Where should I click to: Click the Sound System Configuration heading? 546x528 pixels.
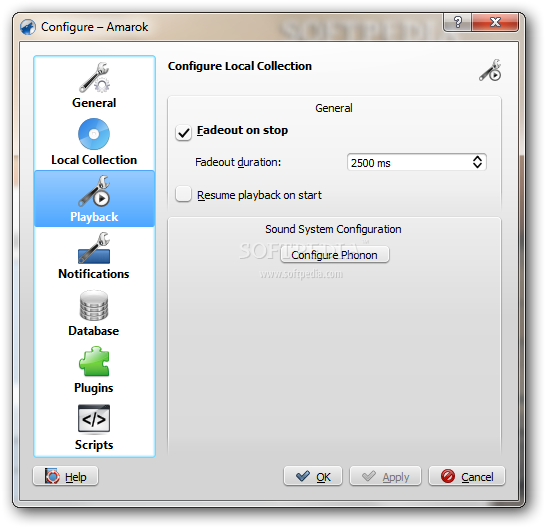(x=333, y=229)
